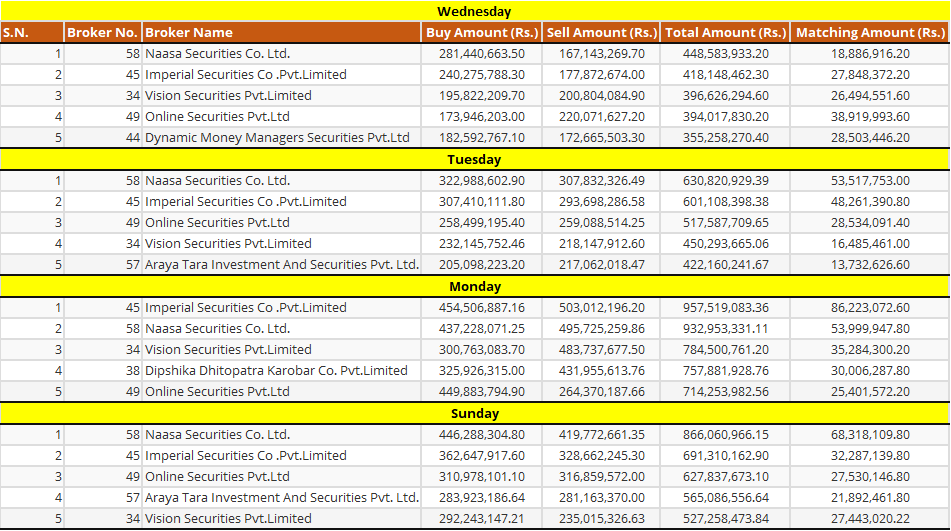The height and width of the screenshot is (531, 951).
Task: Click the sell amount 419,772,661.35 cell
Action: click(x=601, y=435)
